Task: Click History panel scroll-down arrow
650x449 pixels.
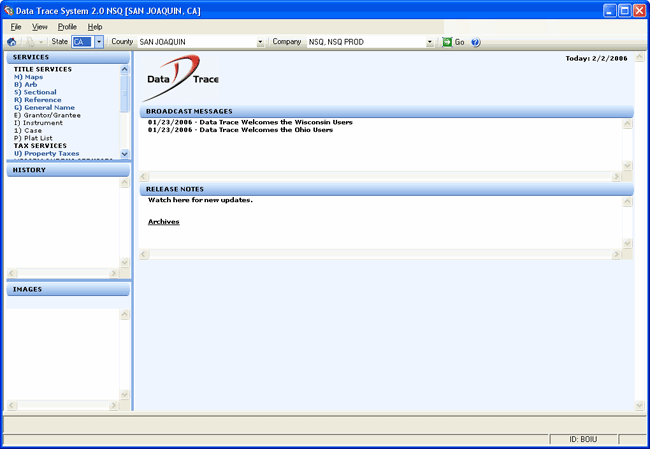Action: (x=125, y=262)
